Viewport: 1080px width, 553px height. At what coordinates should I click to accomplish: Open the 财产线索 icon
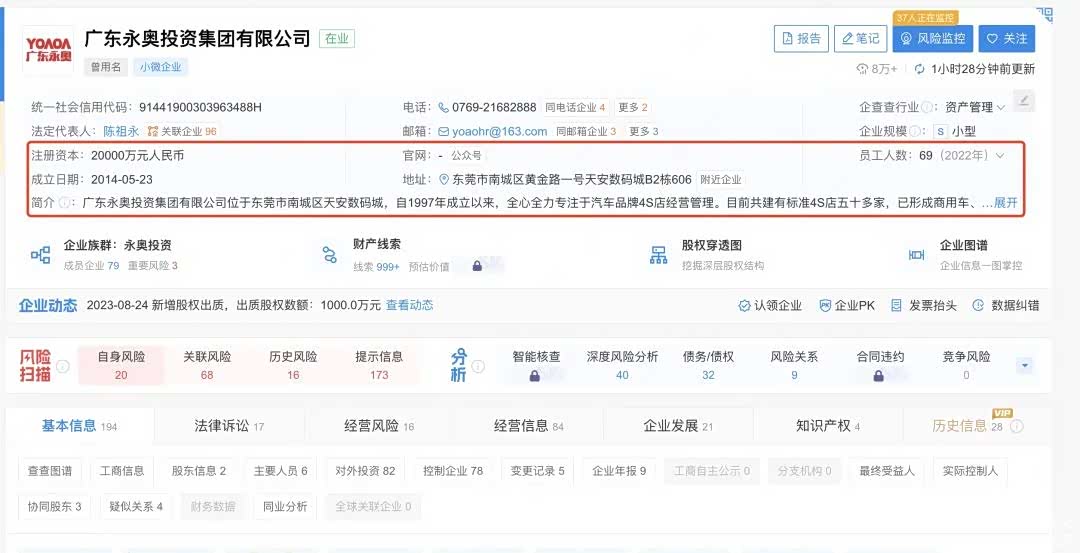(330, 255)
